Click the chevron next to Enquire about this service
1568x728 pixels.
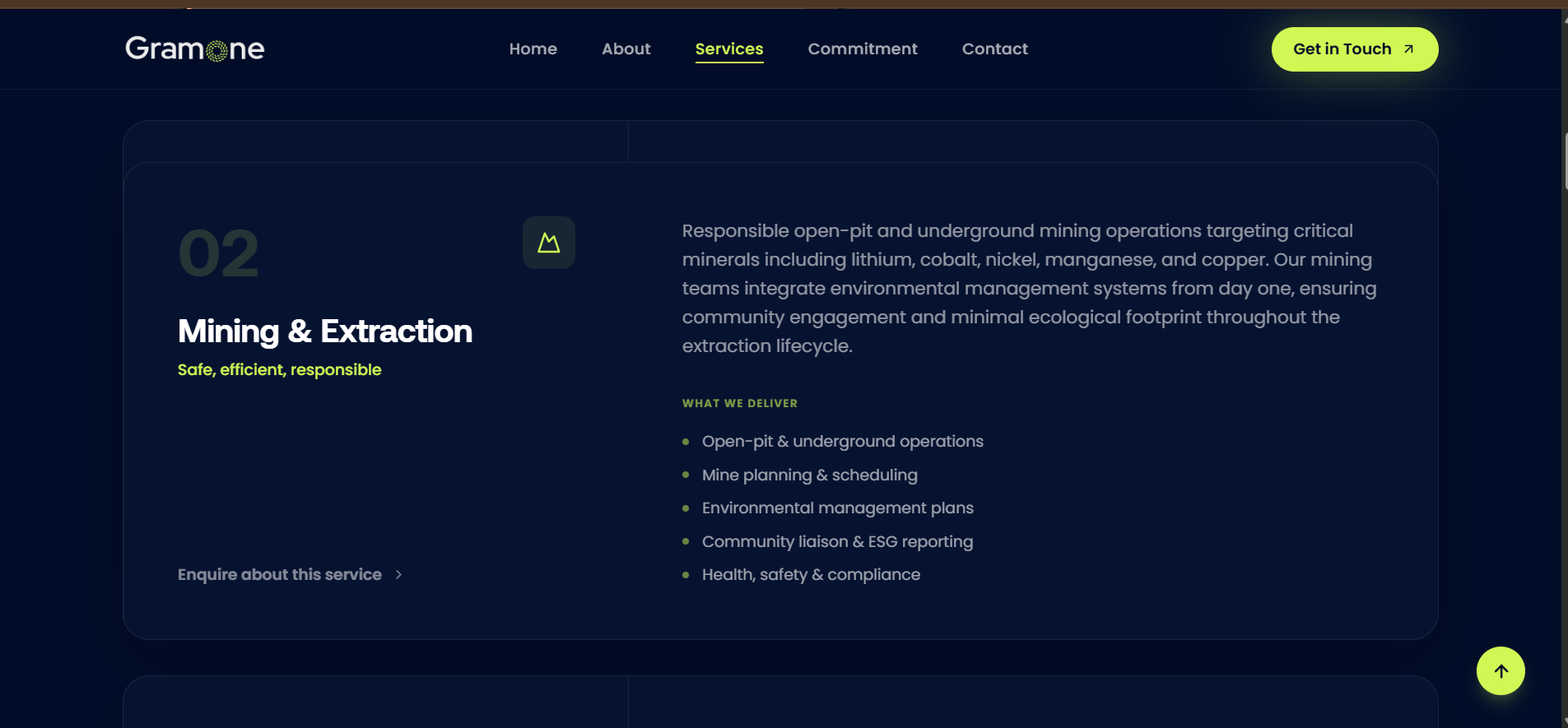398,575
